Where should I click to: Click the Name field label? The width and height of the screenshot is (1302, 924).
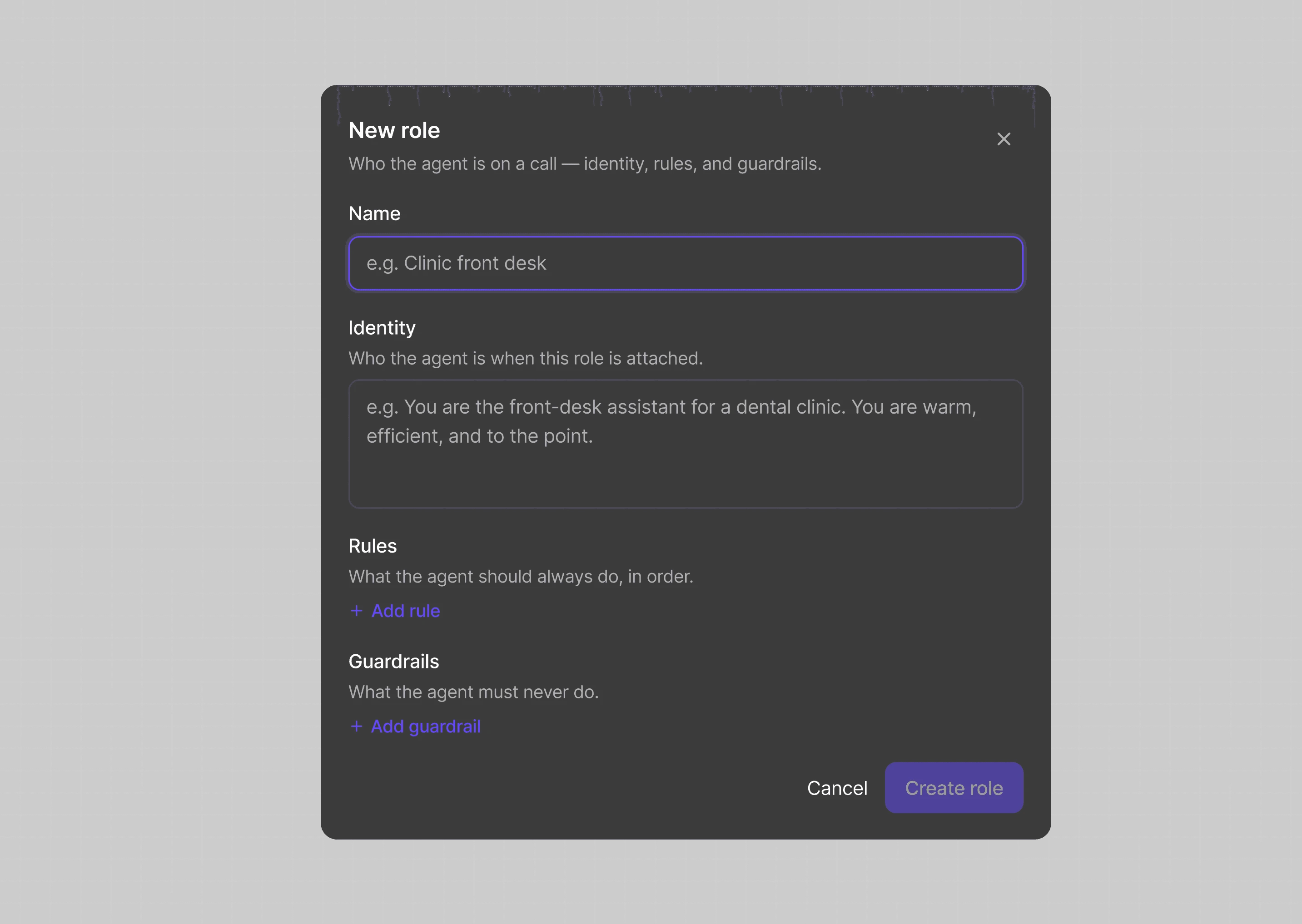374,213
